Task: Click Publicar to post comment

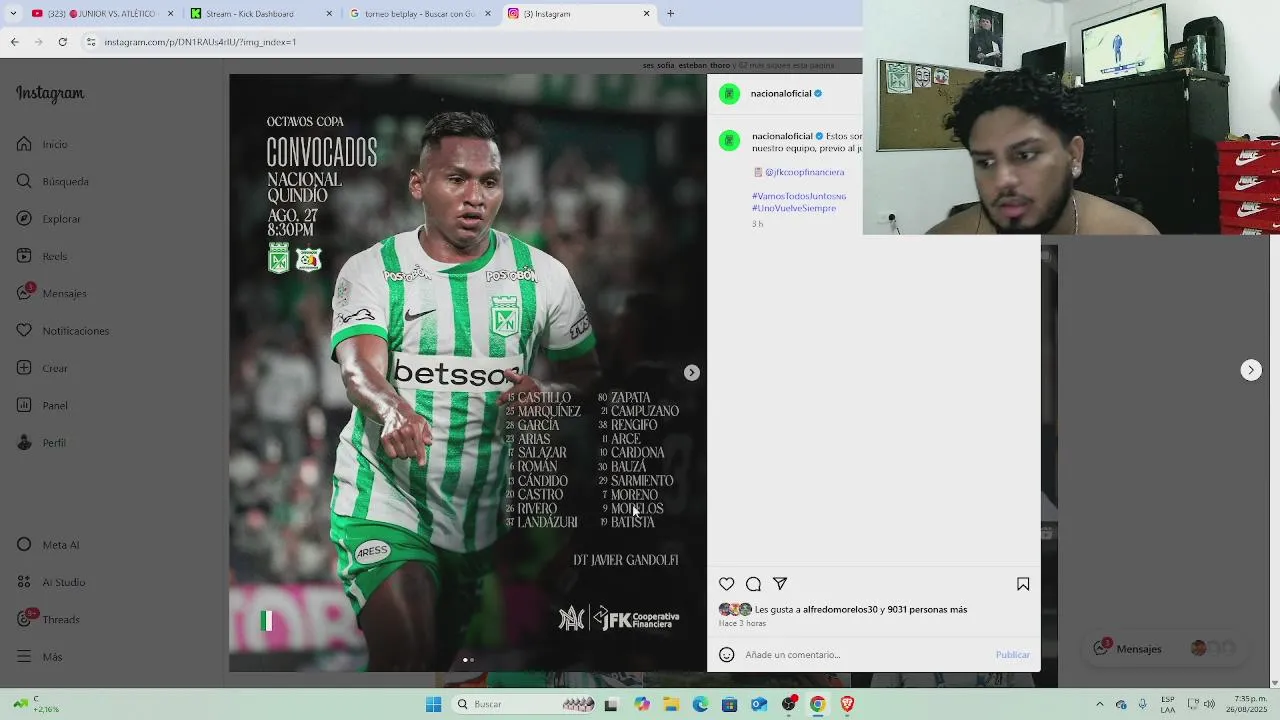Action: point(1012,655)
